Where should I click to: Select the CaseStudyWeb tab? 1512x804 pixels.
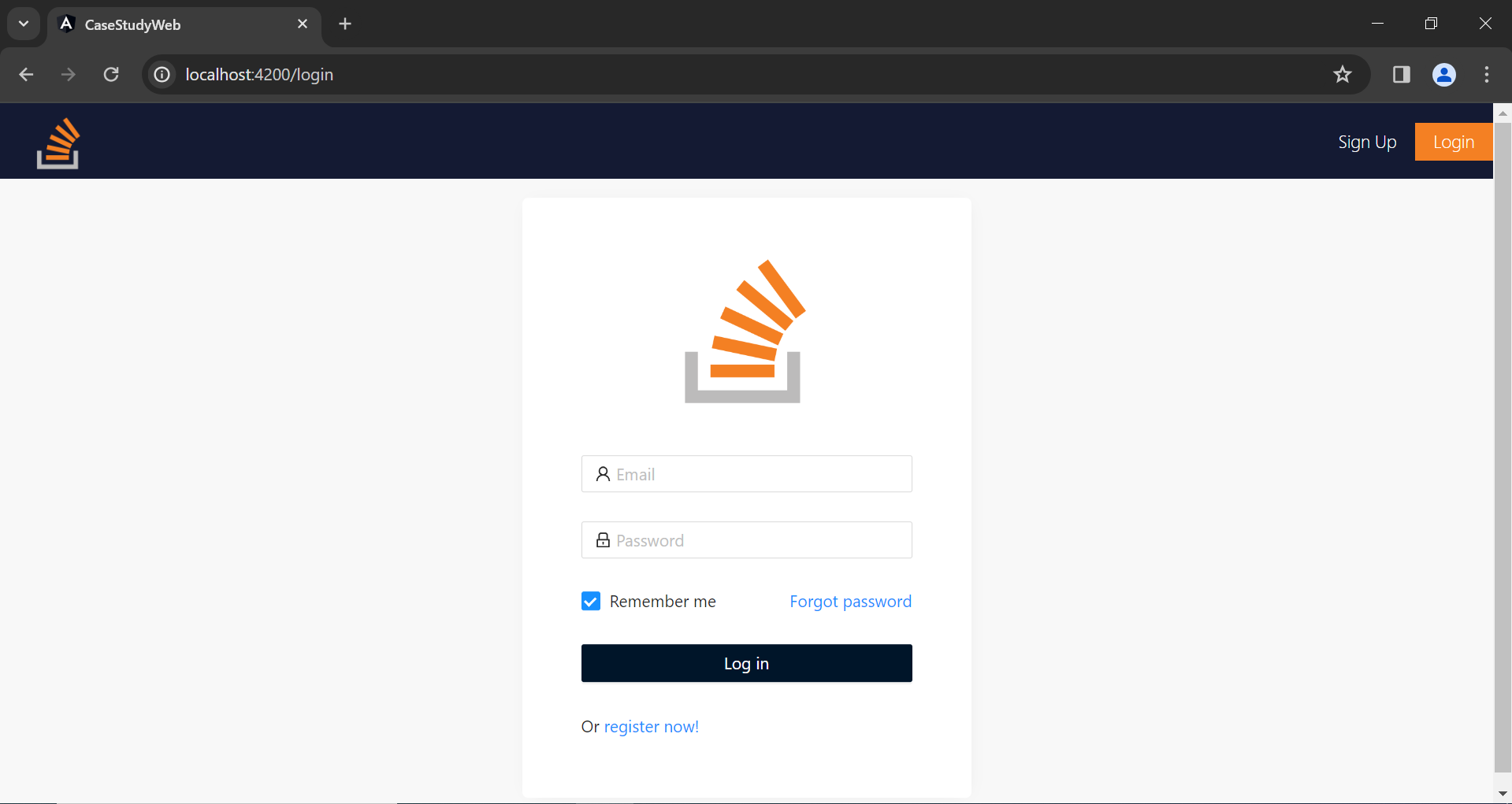point(184,24)
